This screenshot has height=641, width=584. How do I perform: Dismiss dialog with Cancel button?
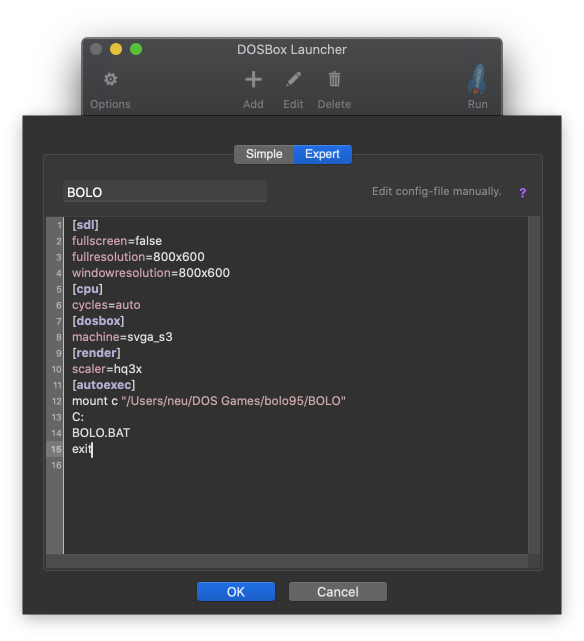[x=338, y=592]
